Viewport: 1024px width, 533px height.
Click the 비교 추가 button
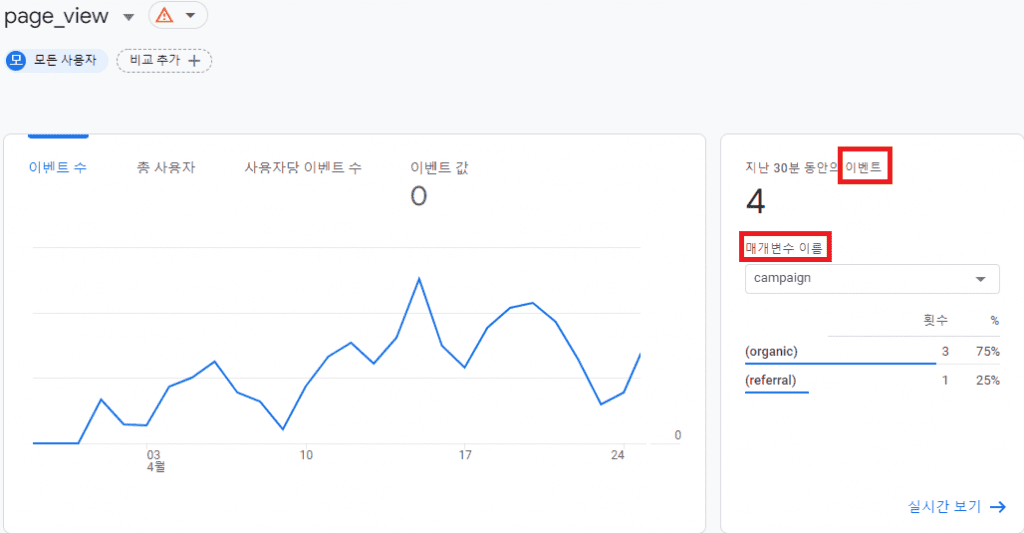click(164, 60)
